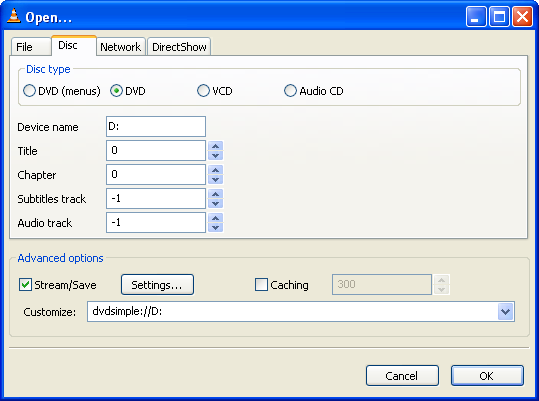Uncheck the Stream/Save checkbox

[x=25, y=285]
